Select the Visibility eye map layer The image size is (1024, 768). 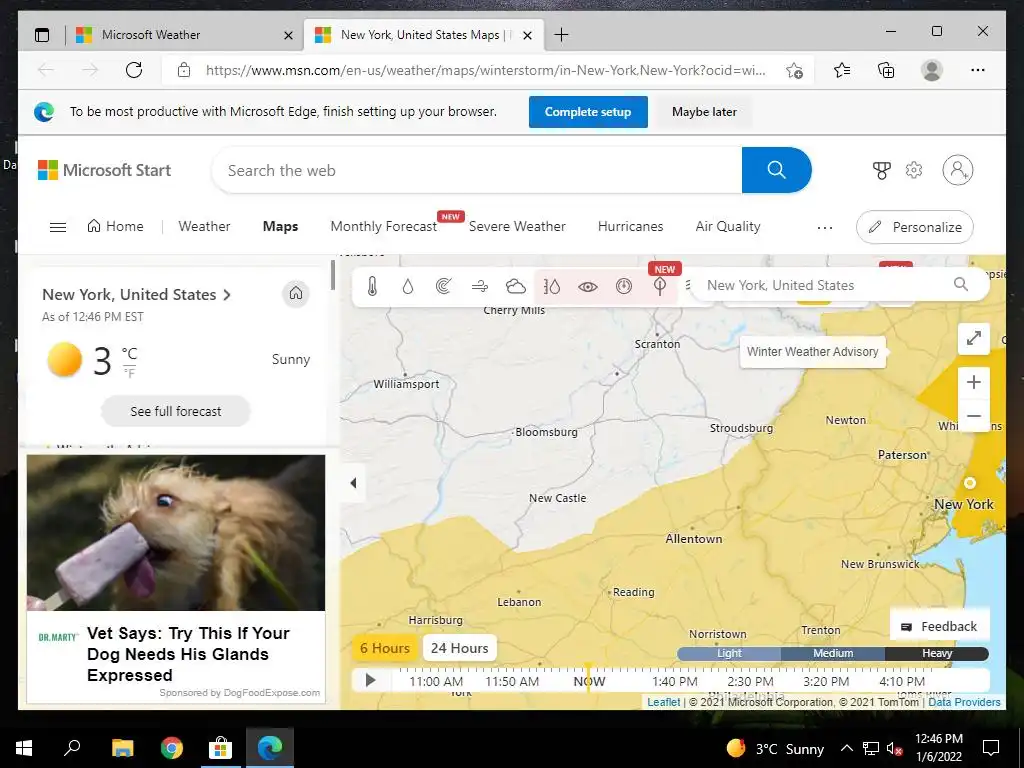pyautogui.click(x=588, y=286)
